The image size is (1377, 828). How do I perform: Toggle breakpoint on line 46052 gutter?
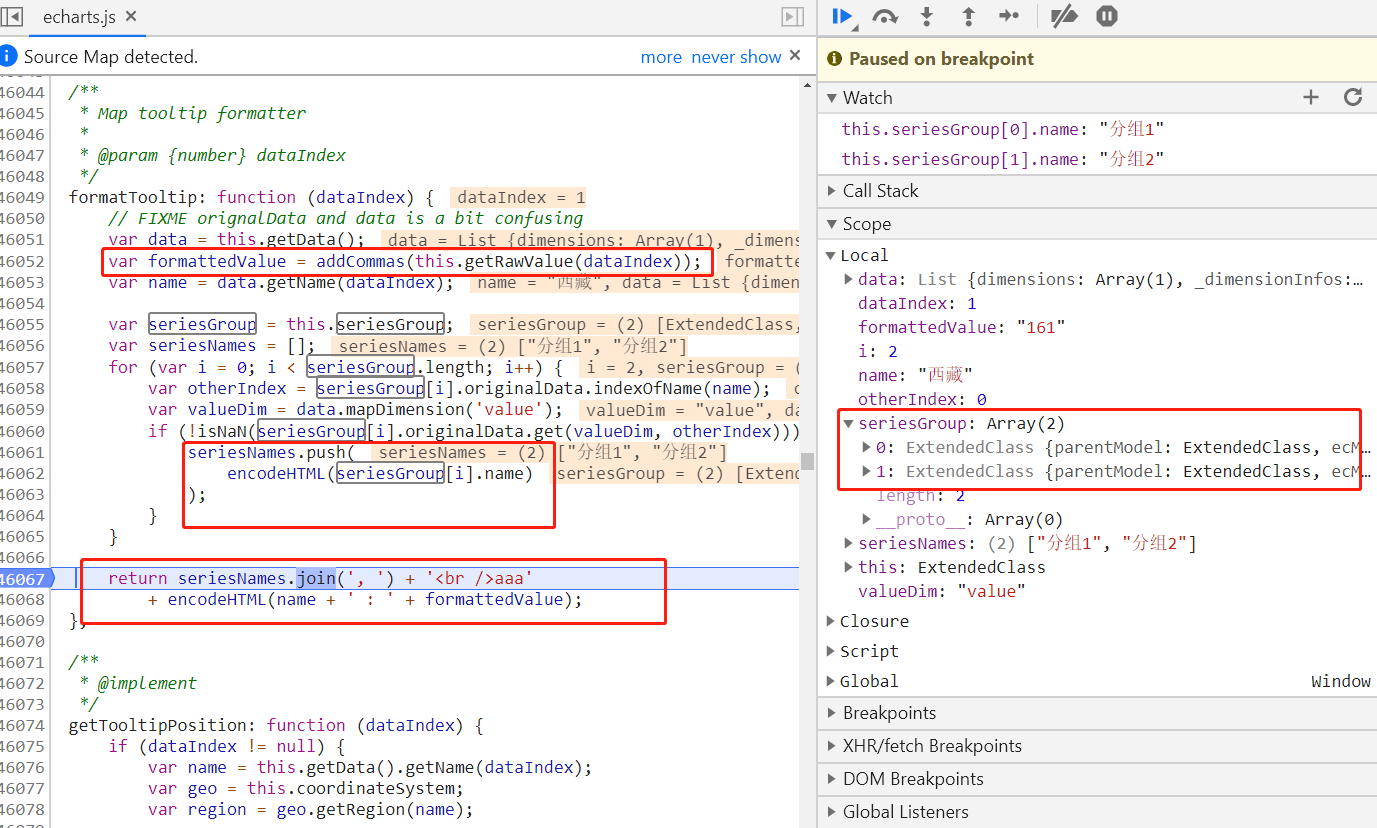pyautogui.click(x=23, y=261)
